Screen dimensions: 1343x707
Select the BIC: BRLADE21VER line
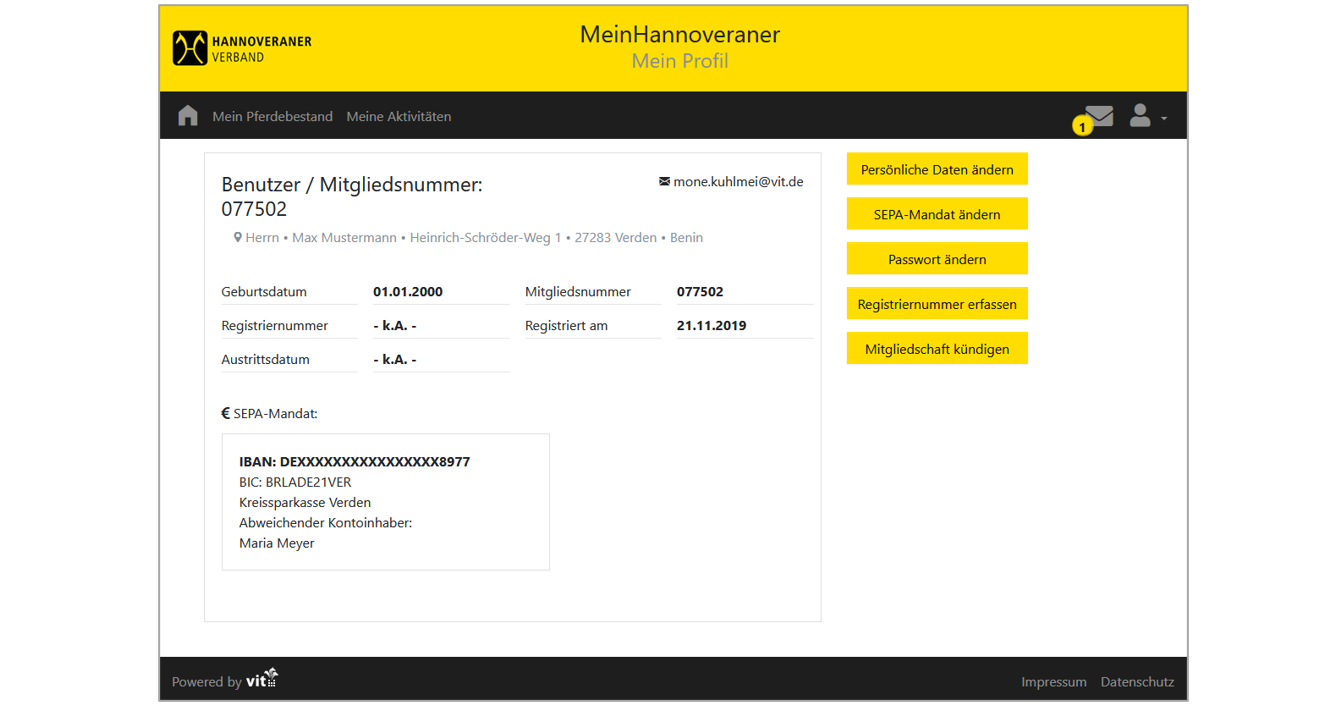295,482
